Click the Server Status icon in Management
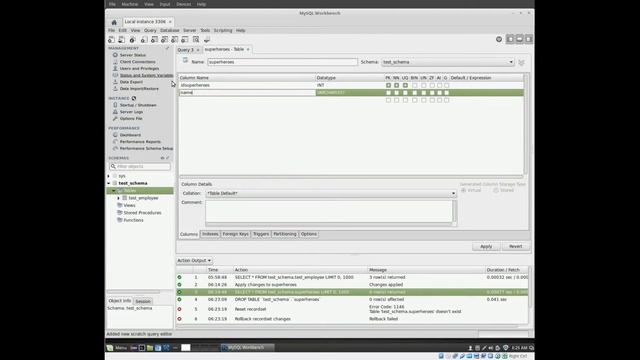Viewport: 640px width, 360px height. (x=115, y=55)
